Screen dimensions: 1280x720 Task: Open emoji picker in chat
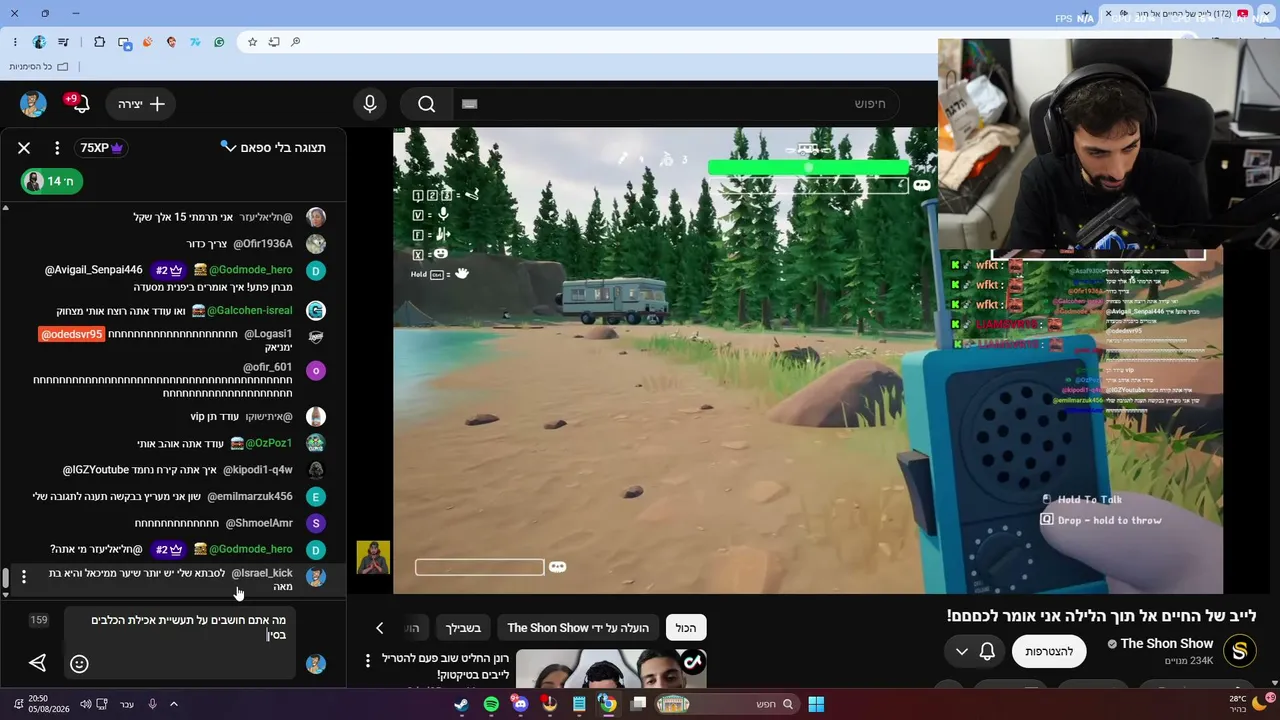(x=79, y=663)
